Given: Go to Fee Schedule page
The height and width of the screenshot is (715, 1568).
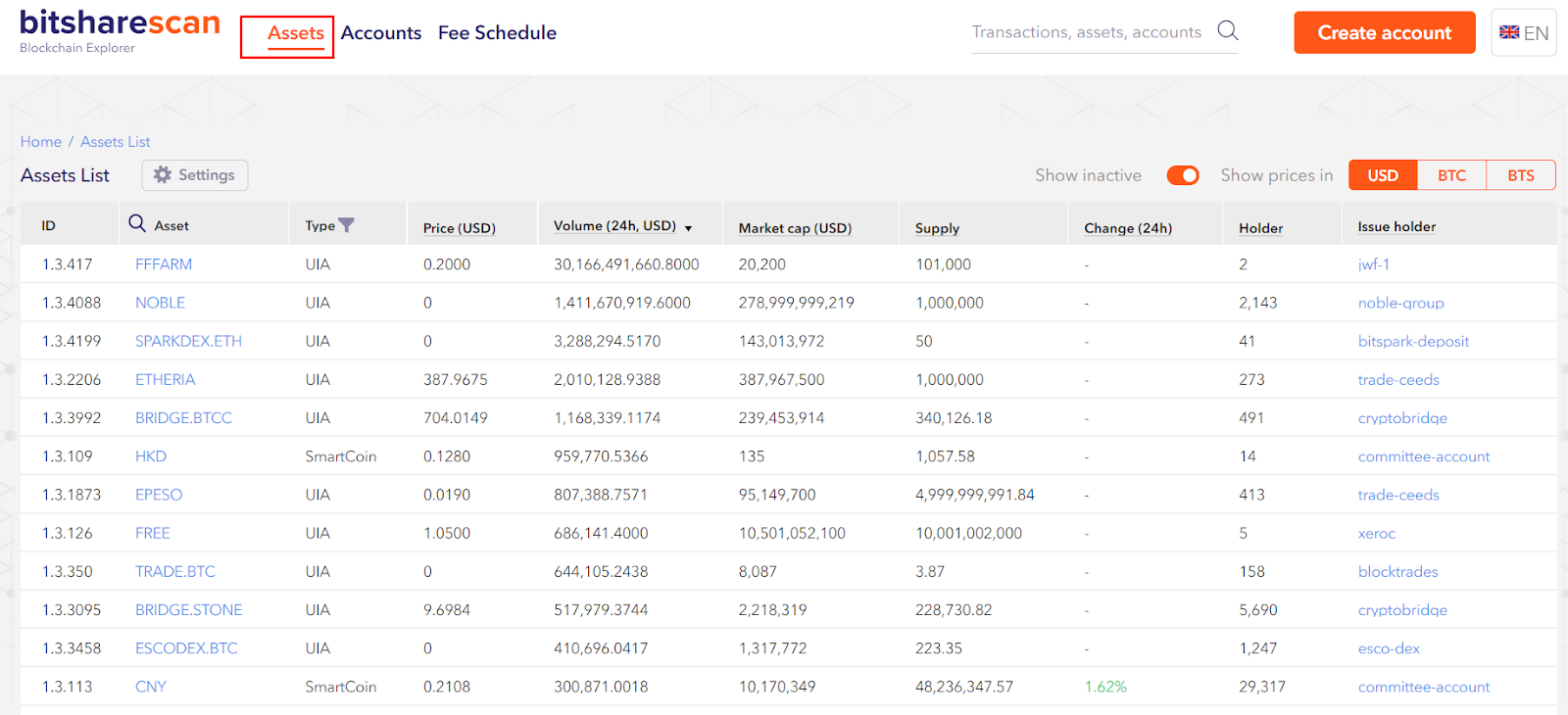Looking at the screenshot, I should (x=497, y=33).
